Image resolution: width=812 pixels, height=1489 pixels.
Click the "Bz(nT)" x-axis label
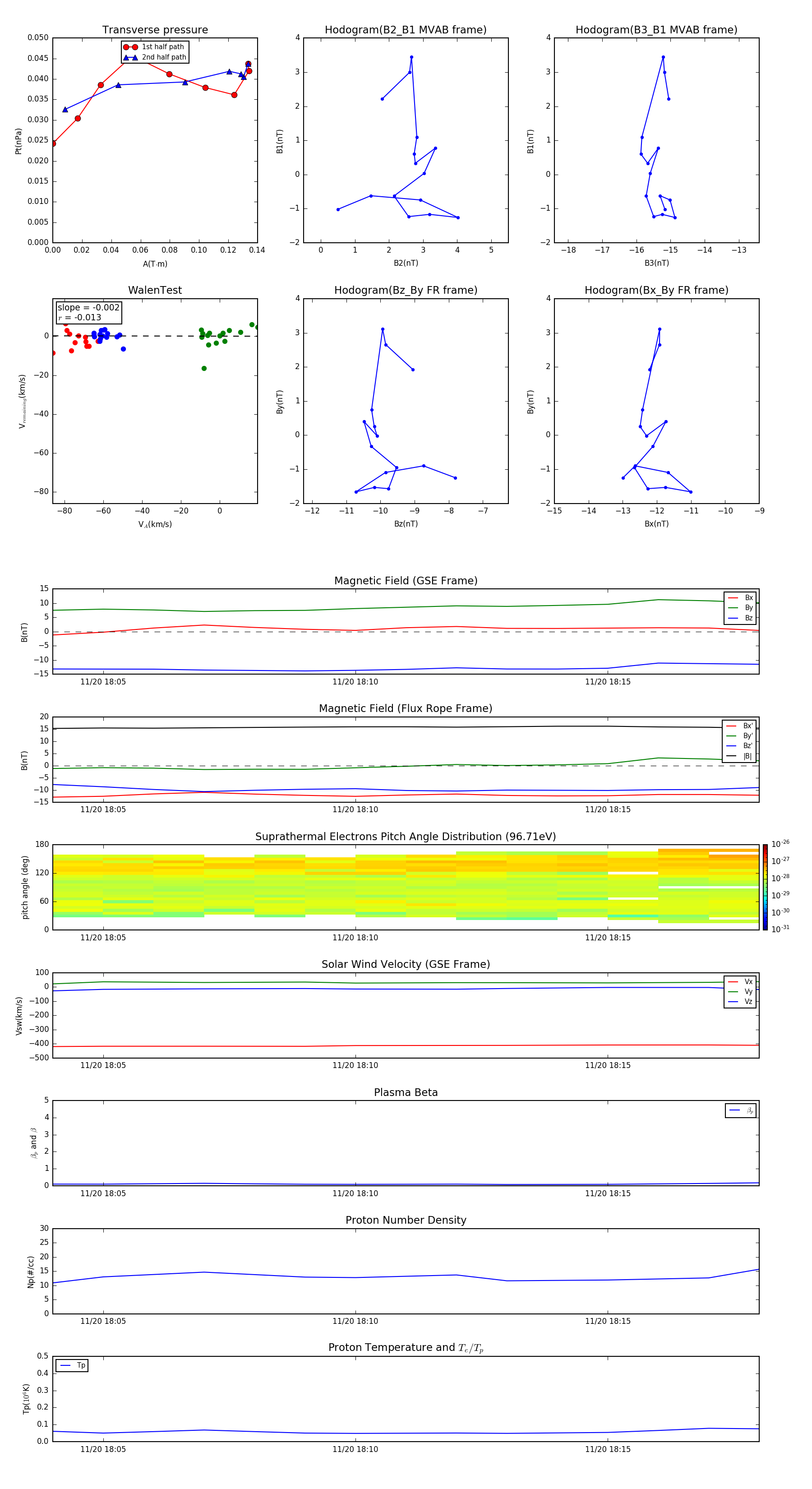pyautogui.click(x=406, y=524)
